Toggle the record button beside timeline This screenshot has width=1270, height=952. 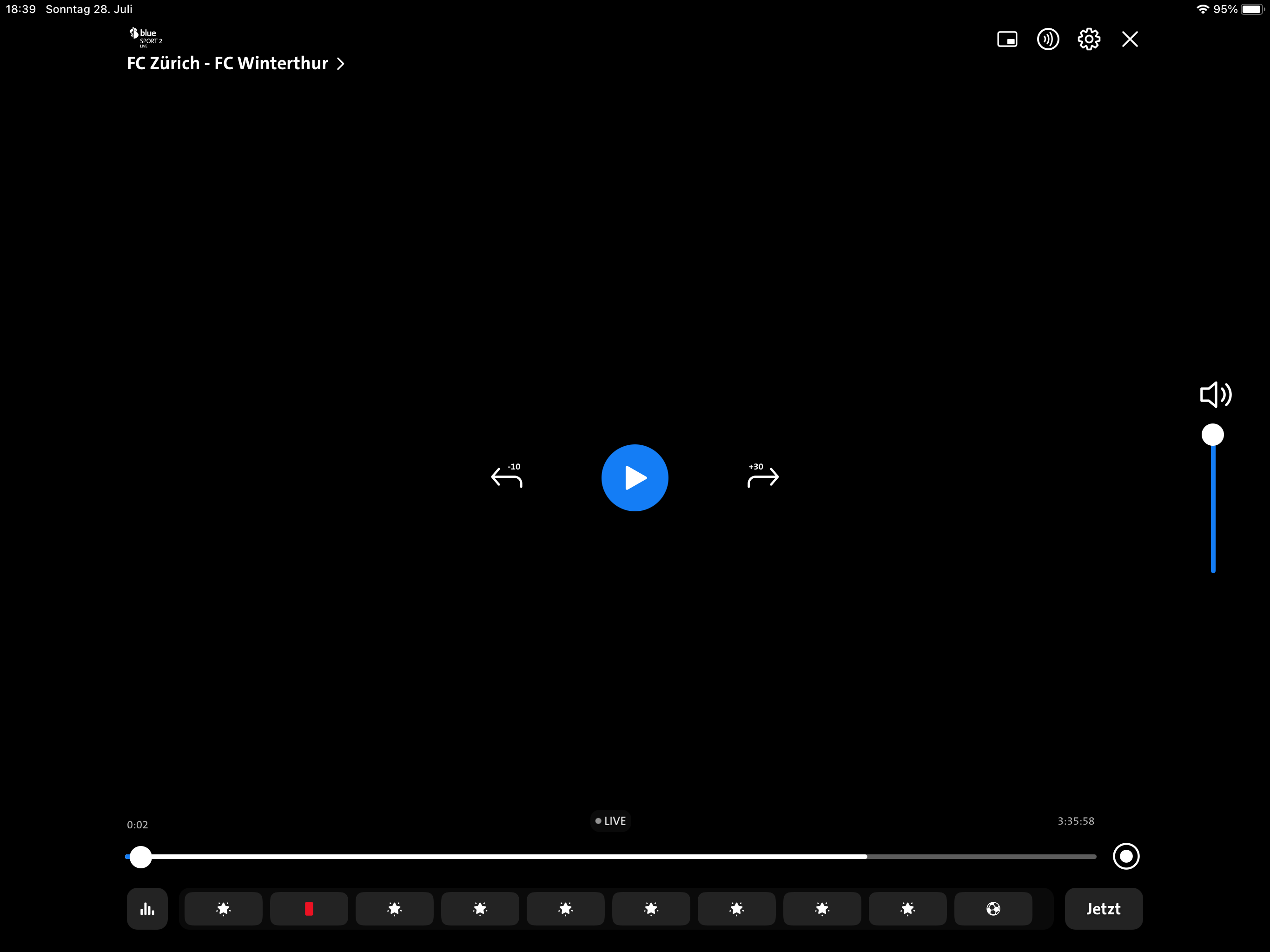pyautogui.click(x=1125, y=856)
